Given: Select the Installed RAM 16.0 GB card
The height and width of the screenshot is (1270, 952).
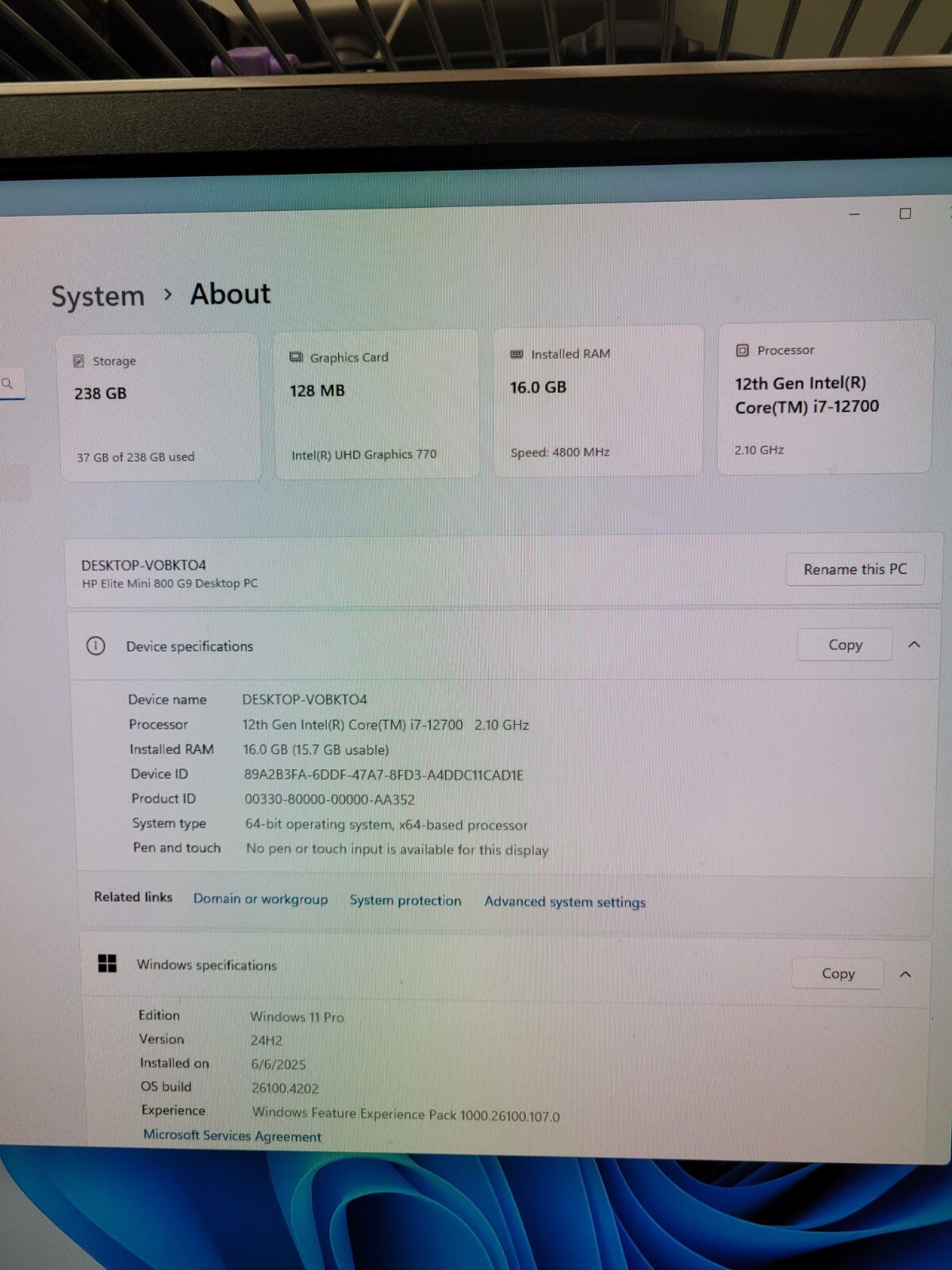Looking at the screenshot, I should [x=598, y=401].
